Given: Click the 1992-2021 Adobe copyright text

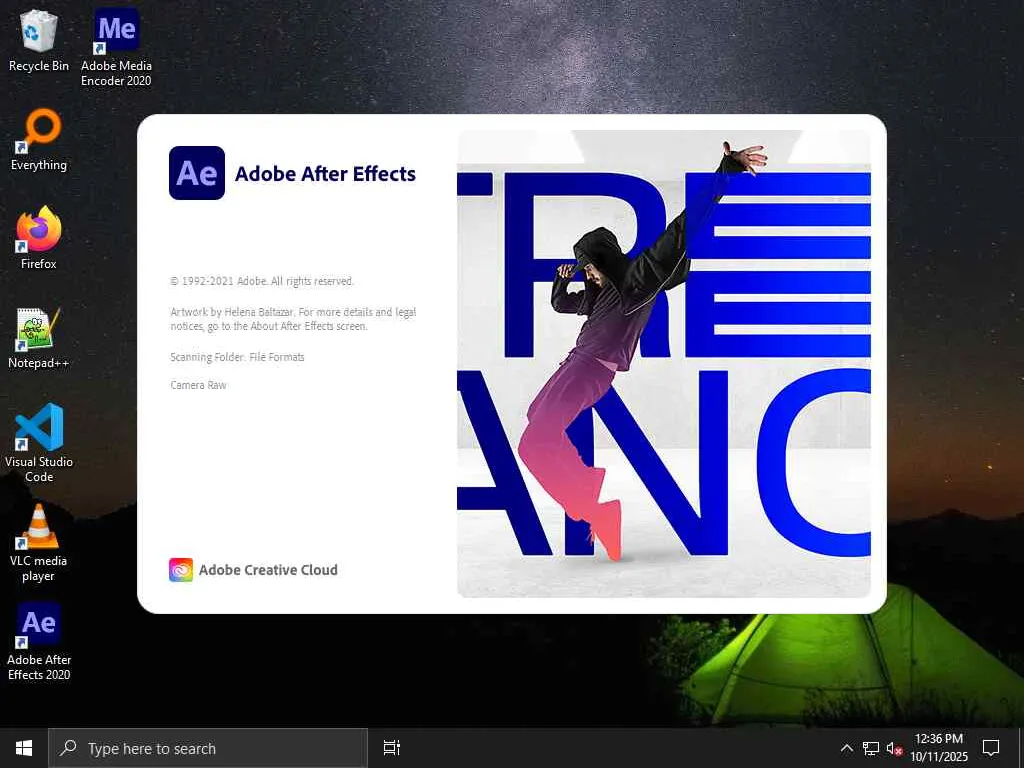Looking at the screenshot, I should coord(262,281).
